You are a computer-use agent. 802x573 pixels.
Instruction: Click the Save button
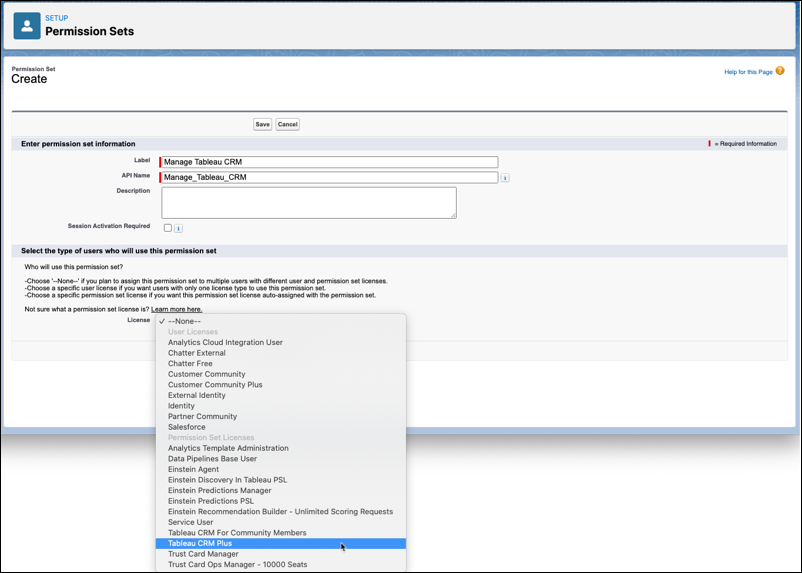coord(262,124)
